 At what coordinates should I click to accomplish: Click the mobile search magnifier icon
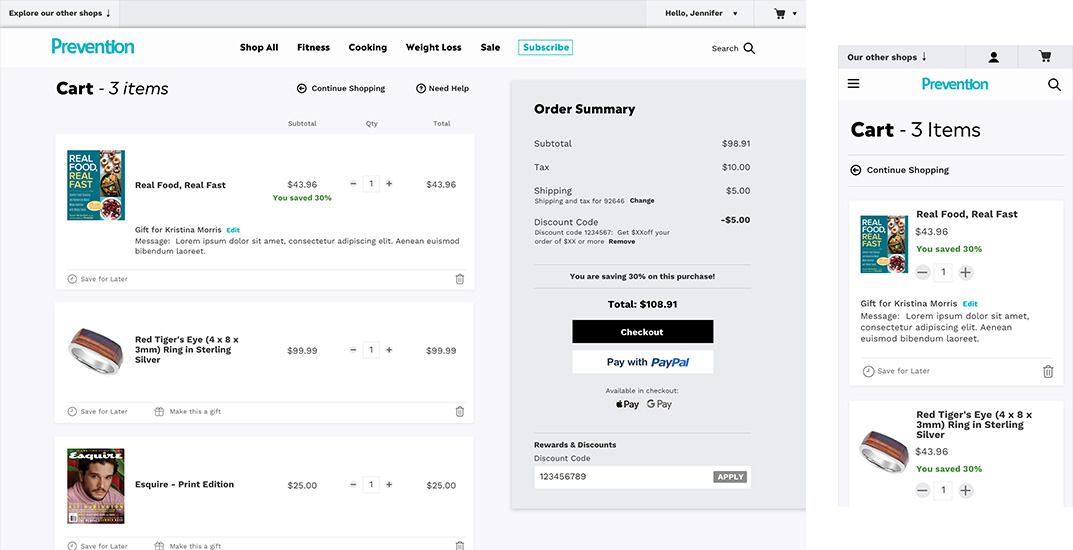[1054, 85]
